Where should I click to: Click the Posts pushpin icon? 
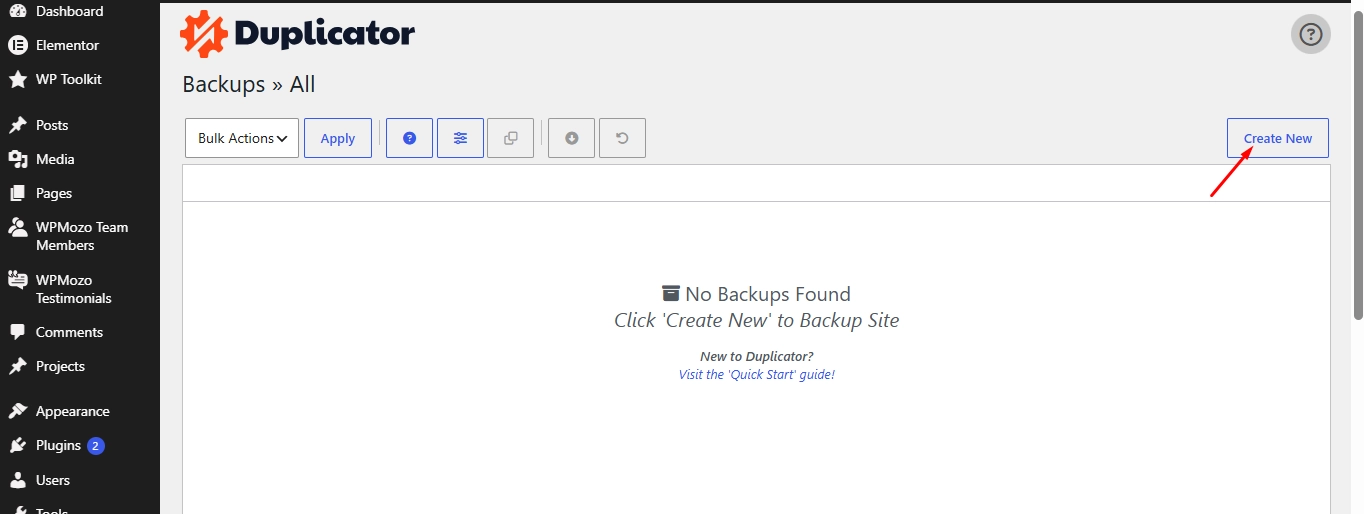(18, 125)
